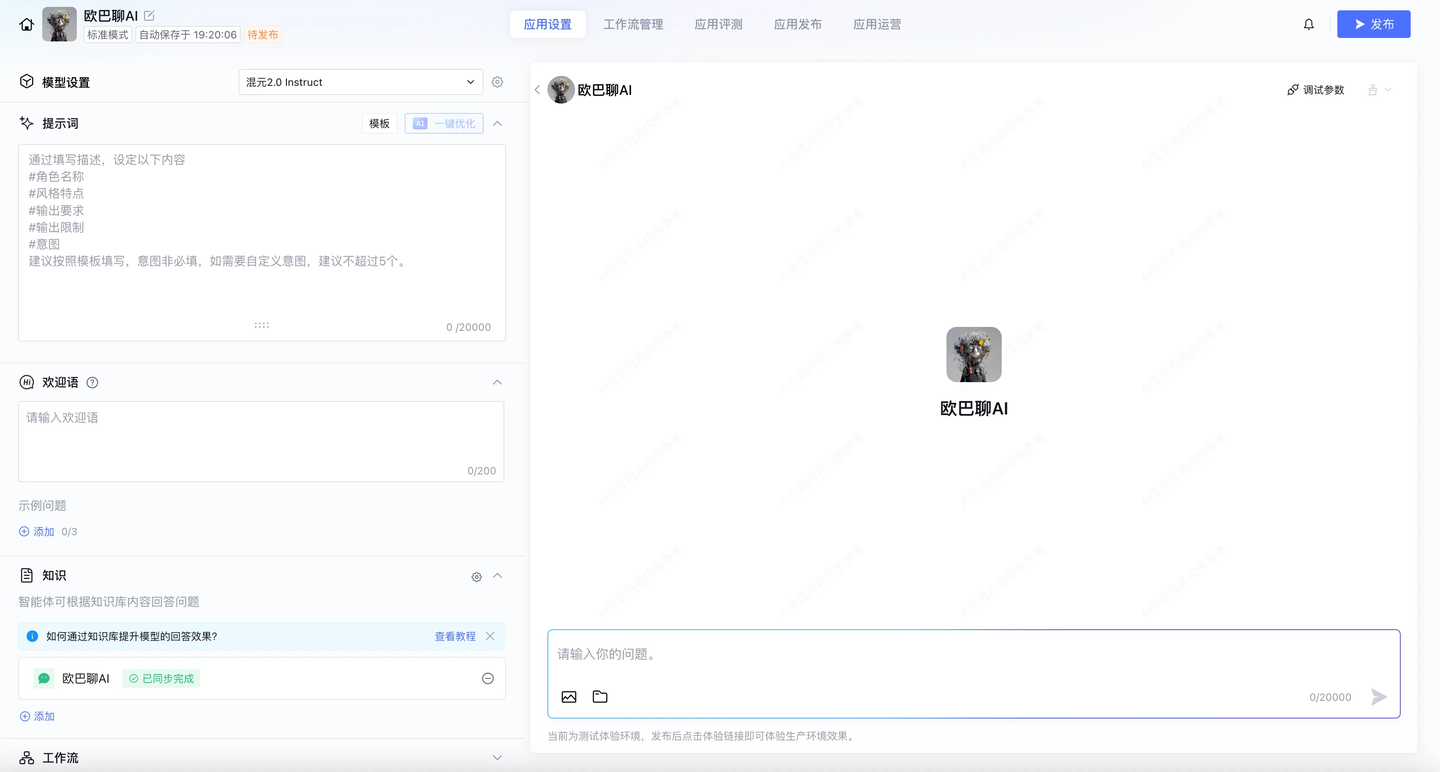Viewport: 1440px width, 772px height.
Task: Open notifications bell
Action: [x=1309, y=24]
